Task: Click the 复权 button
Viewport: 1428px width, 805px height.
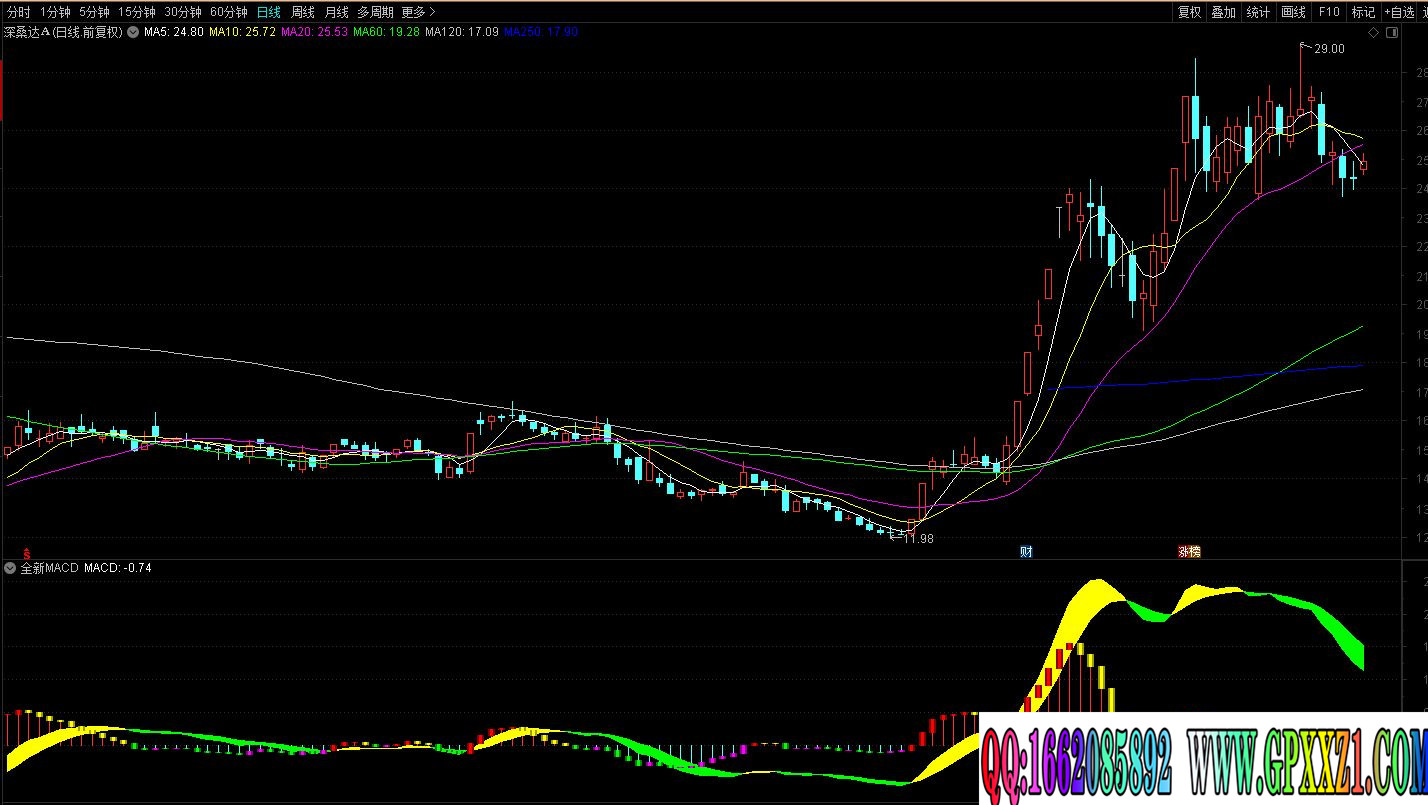Action: pos(1189,12)
